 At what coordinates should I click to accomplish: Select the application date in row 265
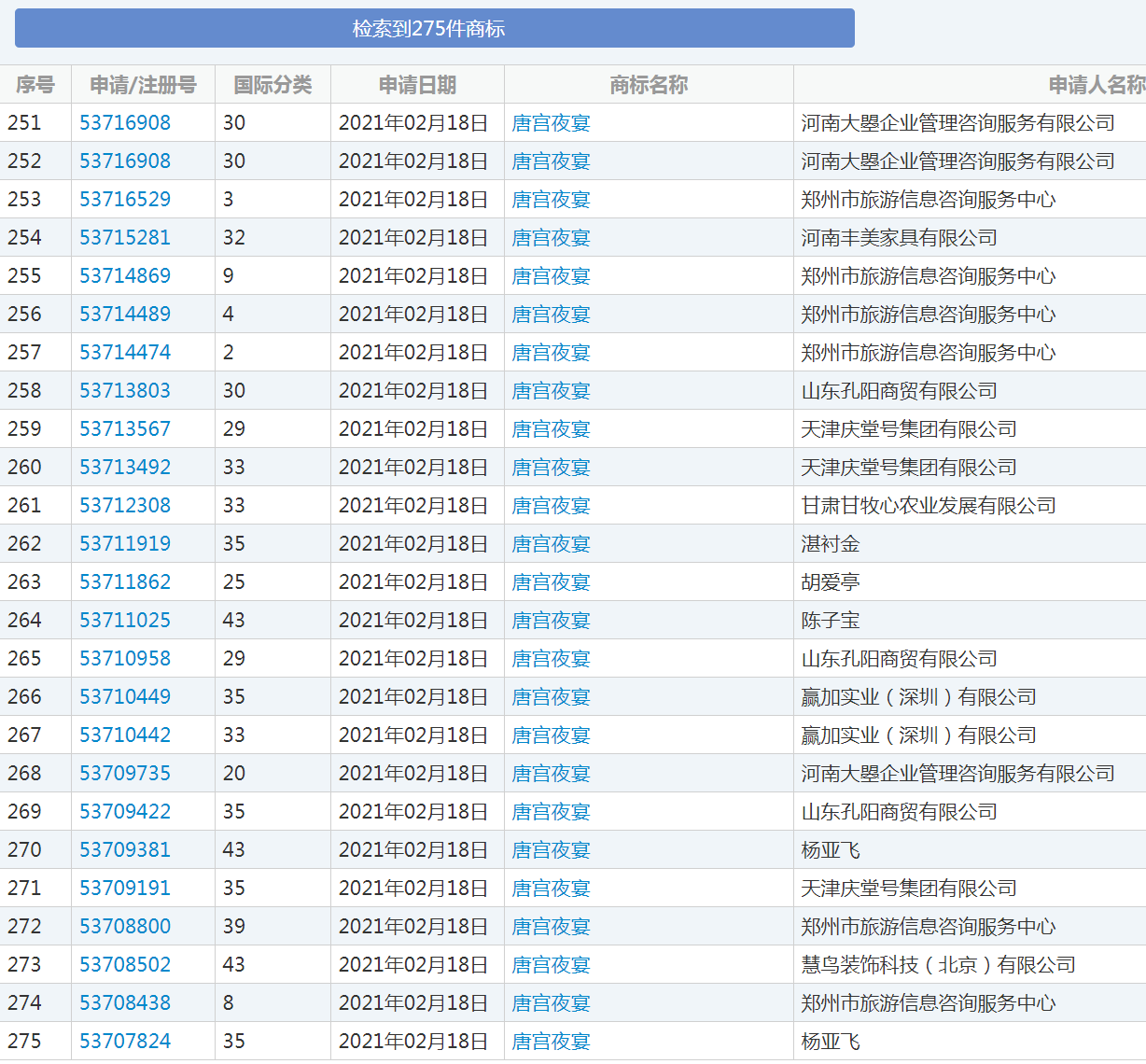pyautogui.click(x=413, y=658)
